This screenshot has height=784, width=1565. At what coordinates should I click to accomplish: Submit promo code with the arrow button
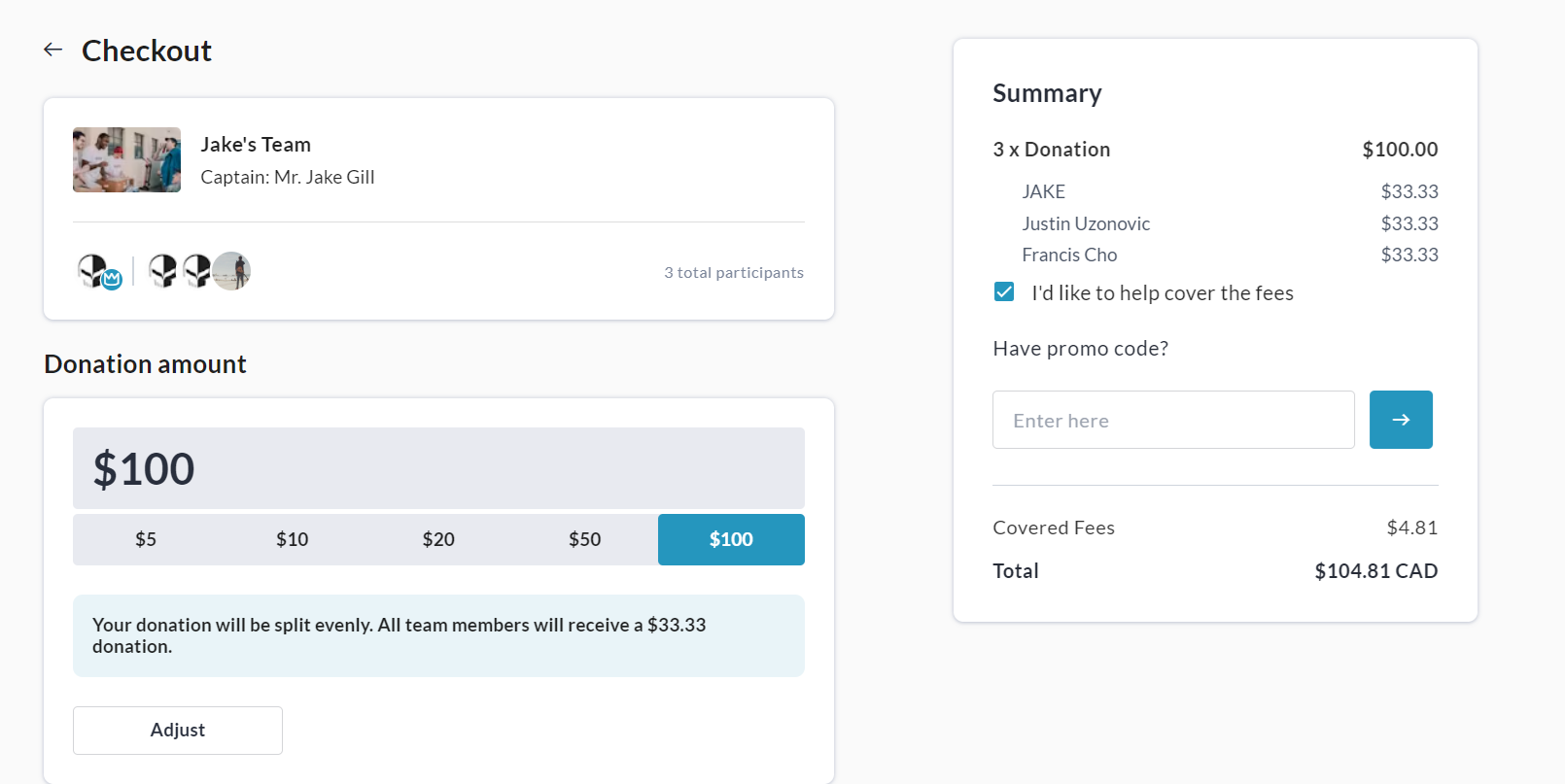[1400, 420]
